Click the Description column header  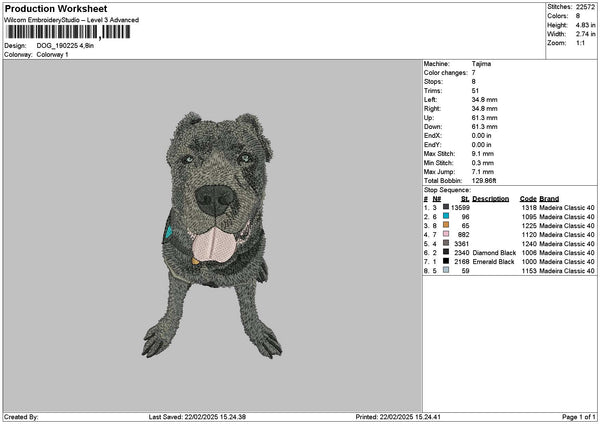tap(490, 198)
